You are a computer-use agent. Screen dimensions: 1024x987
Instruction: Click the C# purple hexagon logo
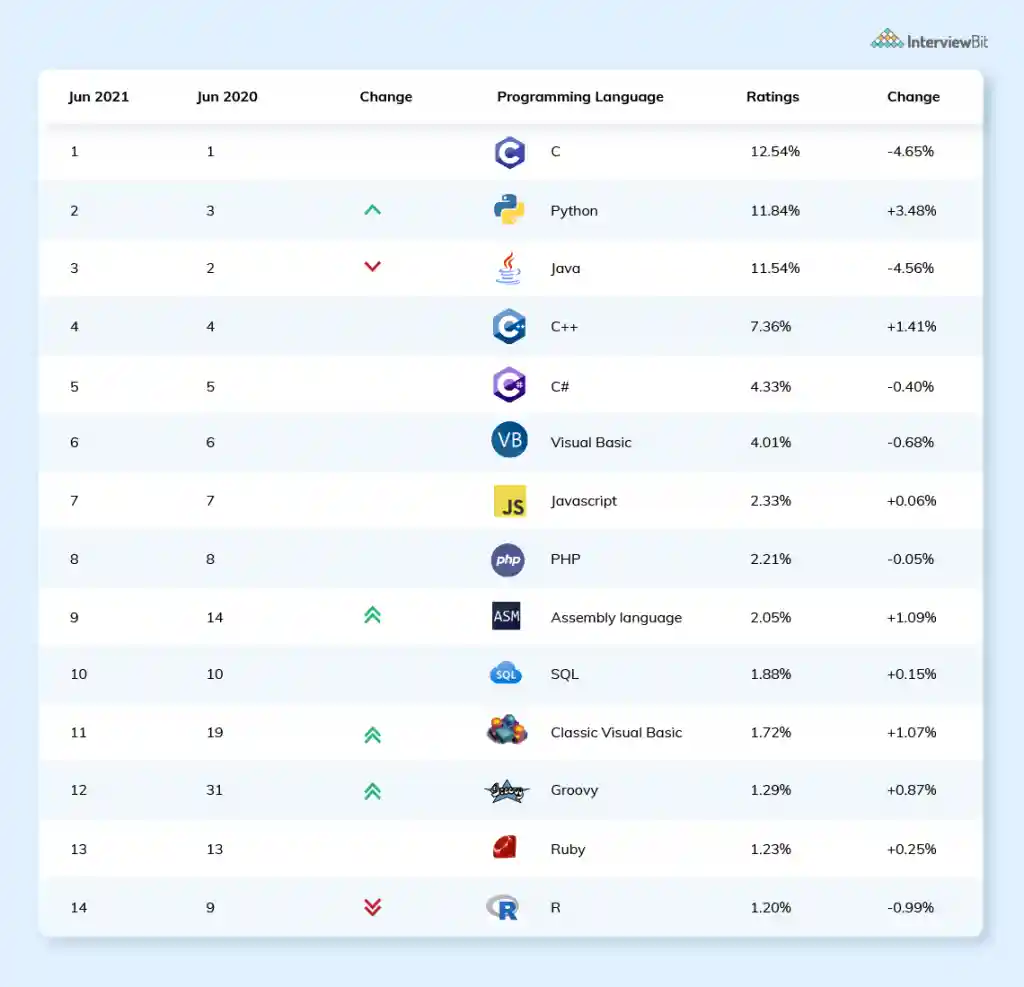[509, 385]
